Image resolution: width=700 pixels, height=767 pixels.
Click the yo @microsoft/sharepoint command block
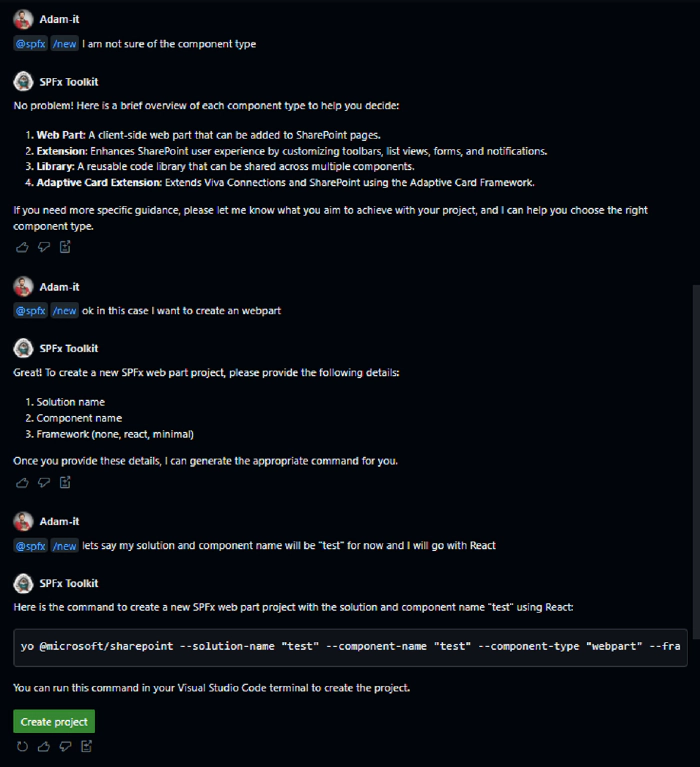(350, 647)
